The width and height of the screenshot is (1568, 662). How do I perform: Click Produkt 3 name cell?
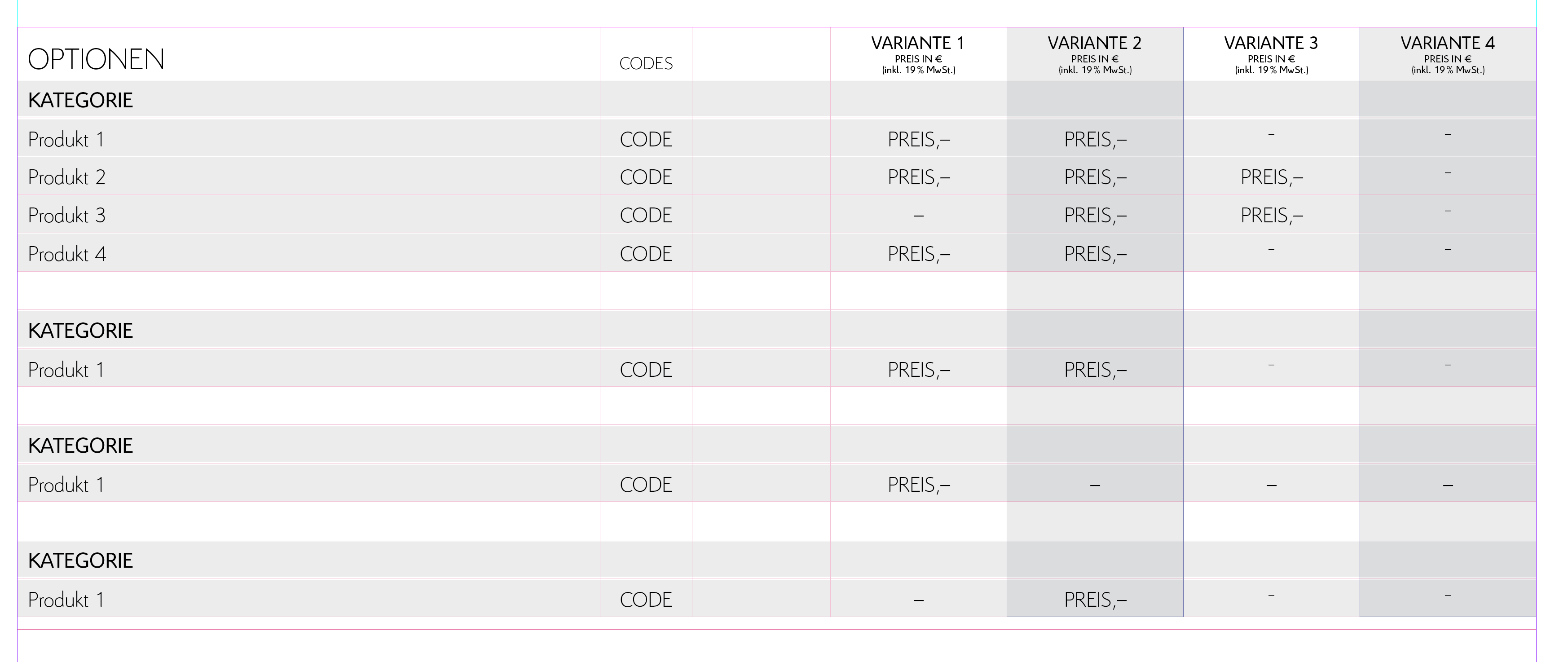(67, 216)
